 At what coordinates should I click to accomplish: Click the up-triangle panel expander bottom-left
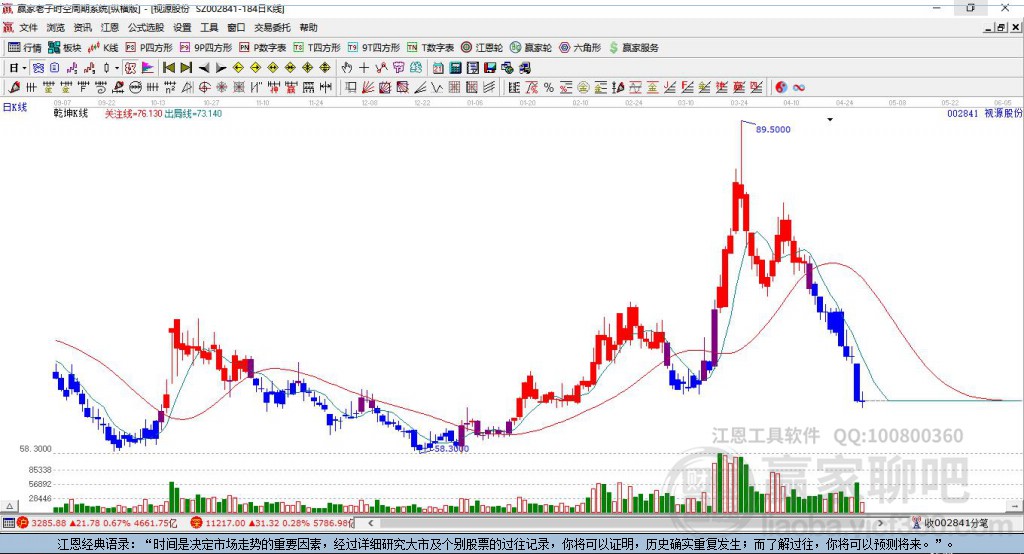click(x=10, y=506)
